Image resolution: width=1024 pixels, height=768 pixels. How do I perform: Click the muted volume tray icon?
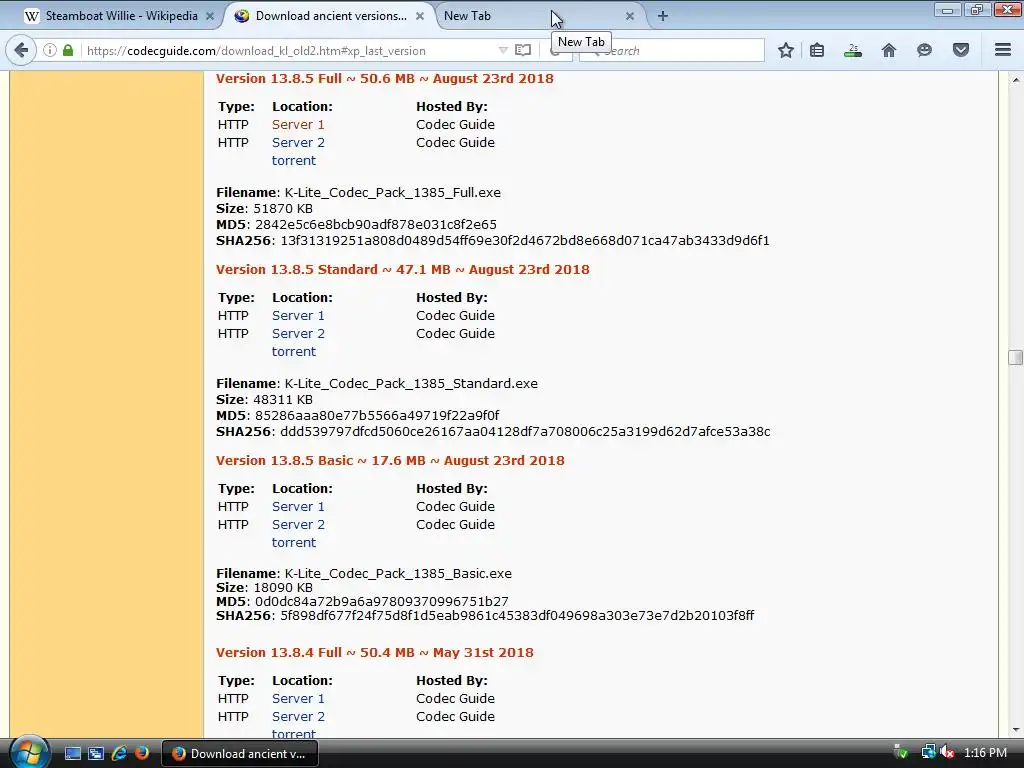pyautogui.click(x=947, y=753)
